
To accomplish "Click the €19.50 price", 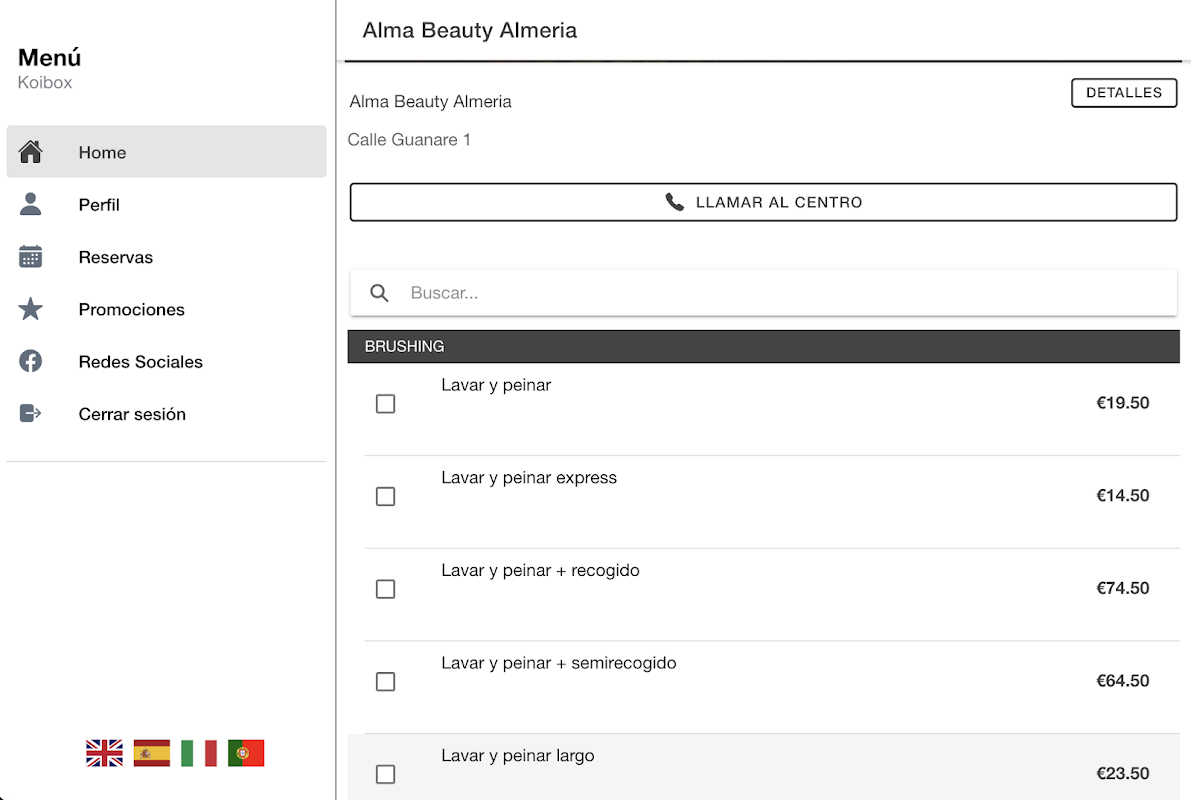I will [1123, 403].
